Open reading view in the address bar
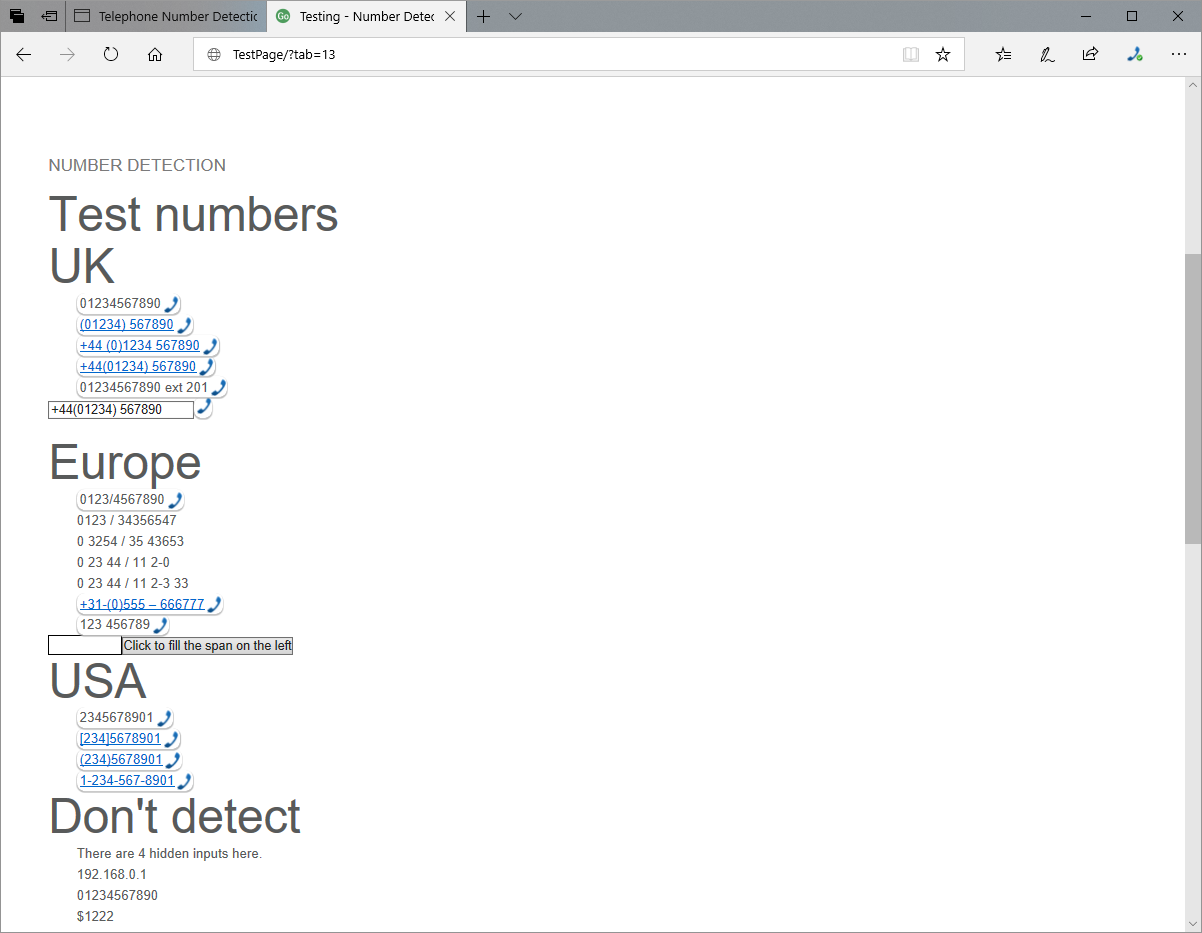This screenshot has width=1202, height=933. [910, 55]
